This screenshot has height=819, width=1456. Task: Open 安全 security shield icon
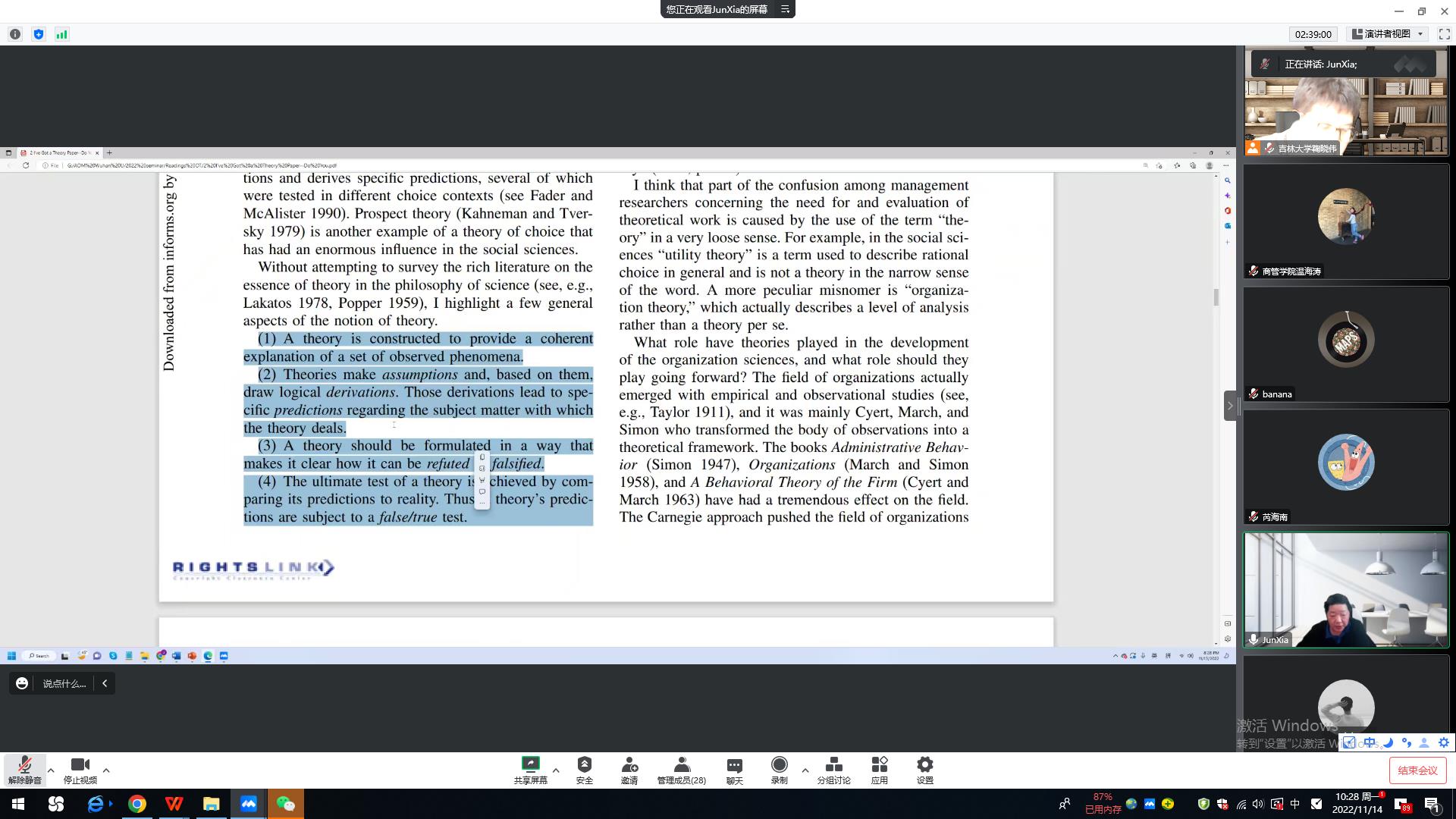tap(584, 769)
